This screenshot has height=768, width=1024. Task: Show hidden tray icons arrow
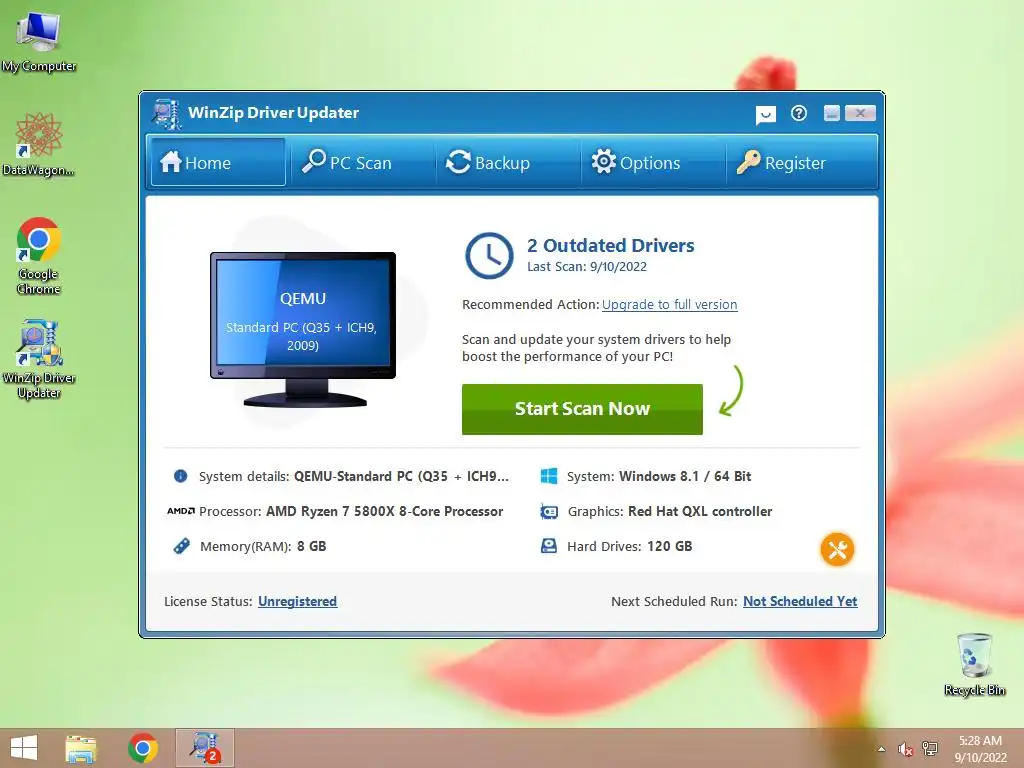pyautogui.click(x=882, y=749)
